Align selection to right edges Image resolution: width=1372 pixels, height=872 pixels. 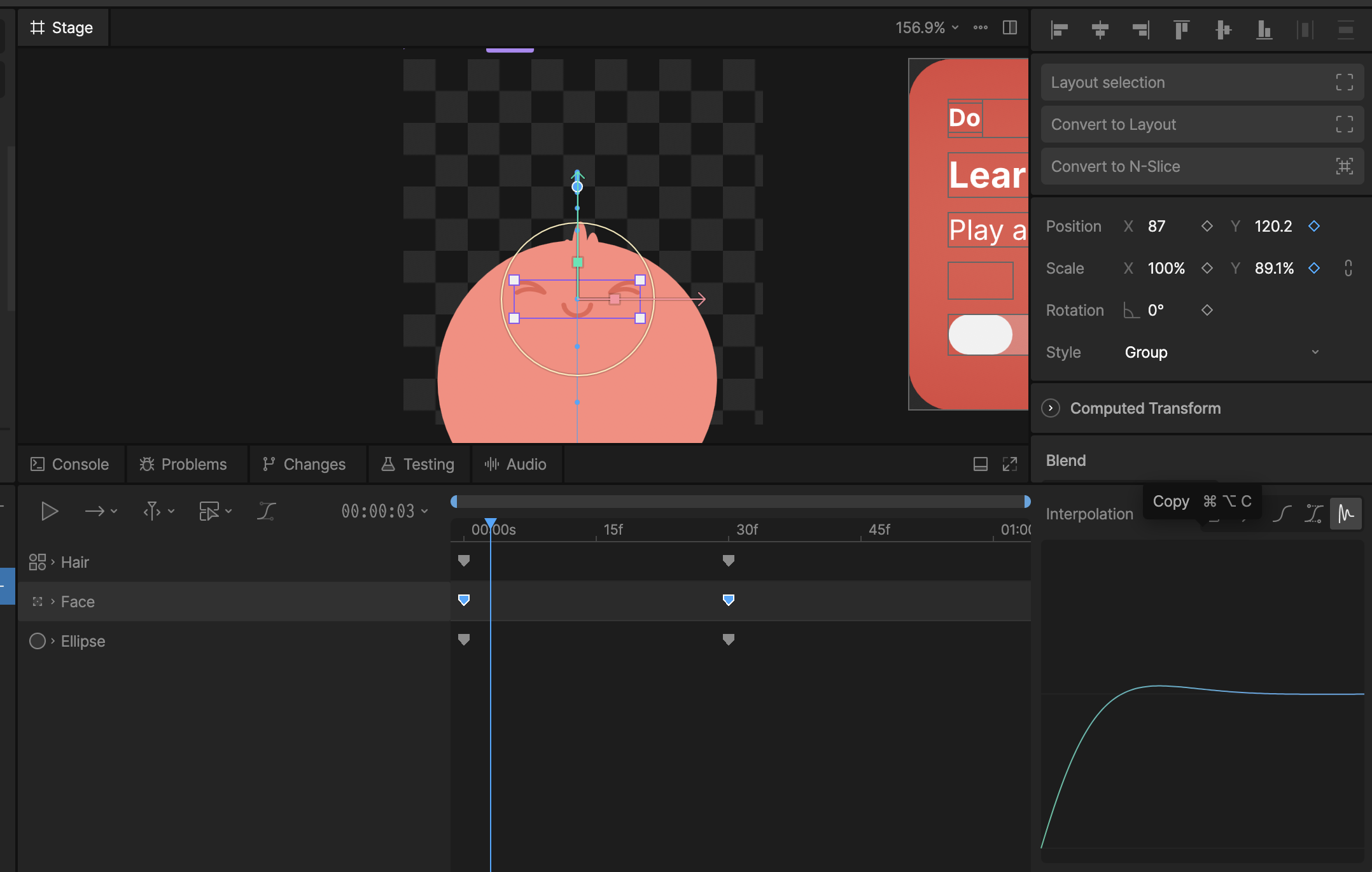pos(1141,29)
